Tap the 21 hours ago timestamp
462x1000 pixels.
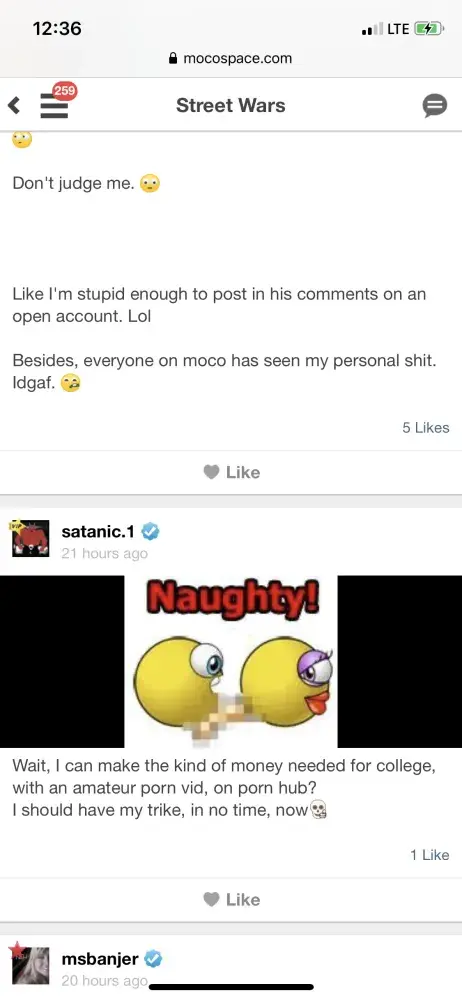click(x=105, y=554)
